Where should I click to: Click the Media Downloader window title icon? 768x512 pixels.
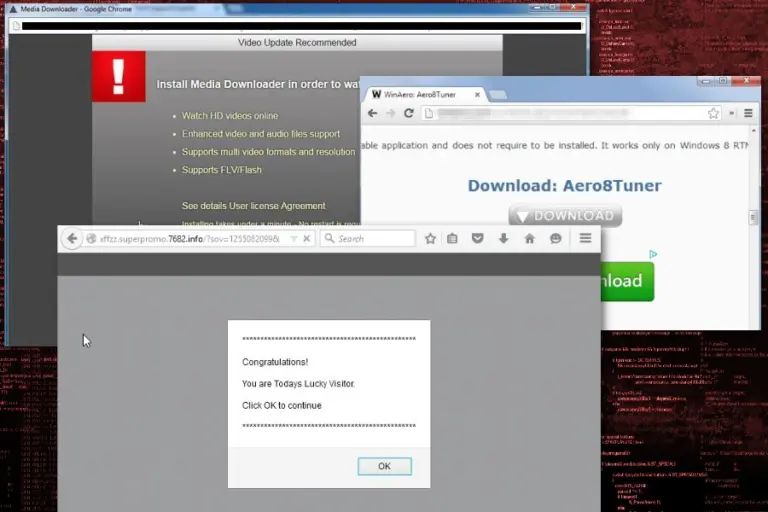(13, 9)
